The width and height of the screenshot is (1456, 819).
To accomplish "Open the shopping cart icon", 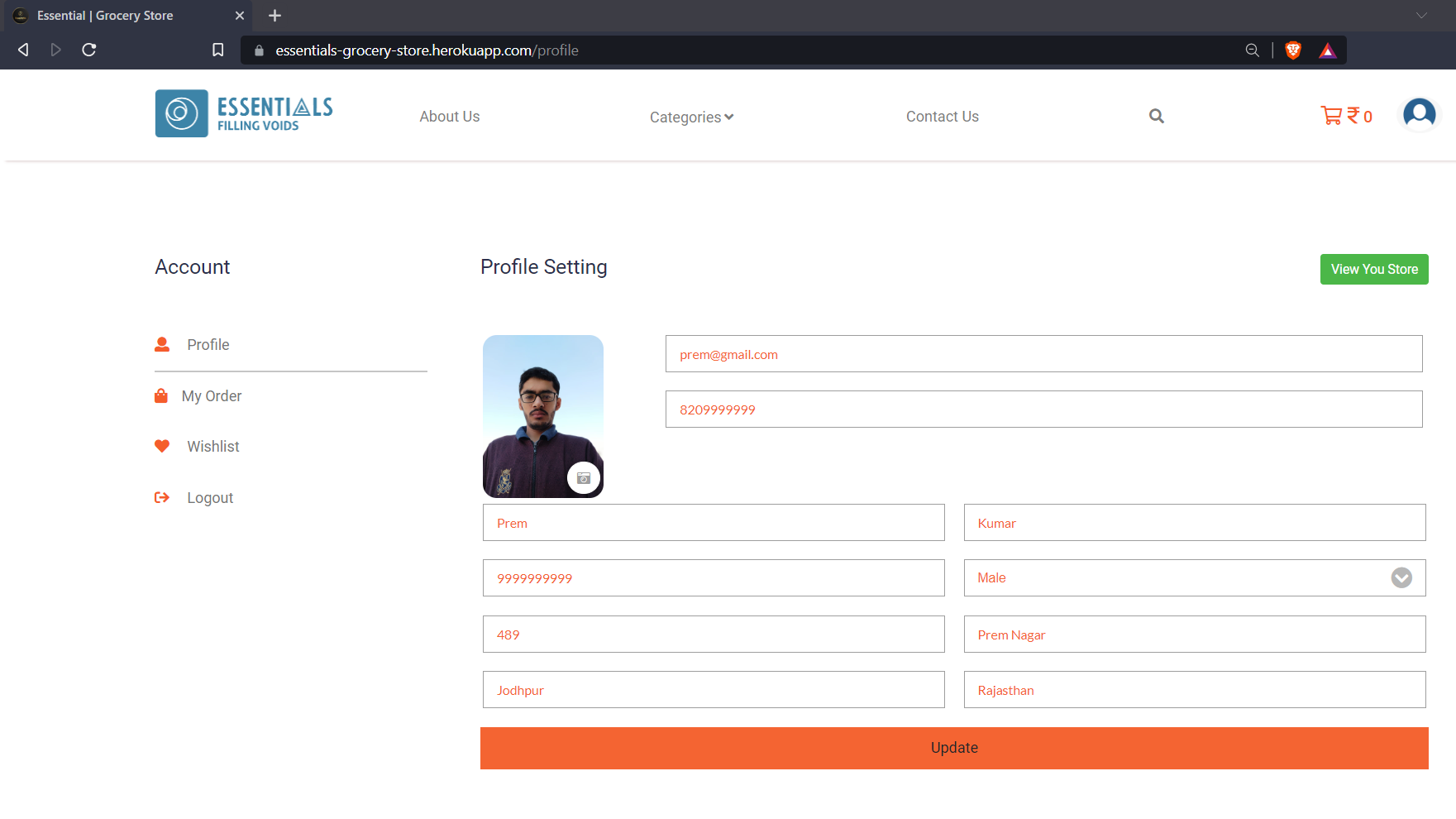I will (x=1331, y=116).
